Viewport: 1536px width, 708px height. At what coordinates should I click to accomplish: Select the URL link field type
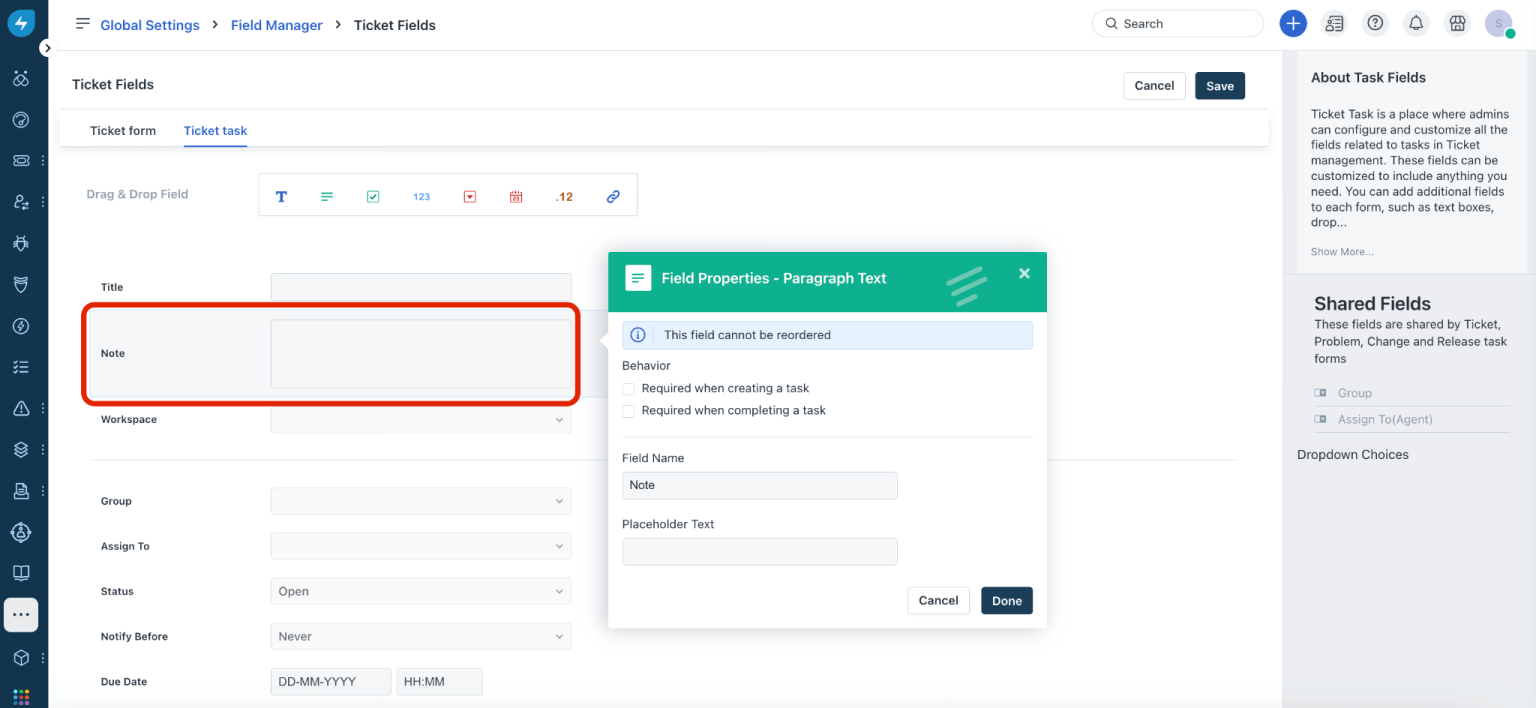(612, 196)
